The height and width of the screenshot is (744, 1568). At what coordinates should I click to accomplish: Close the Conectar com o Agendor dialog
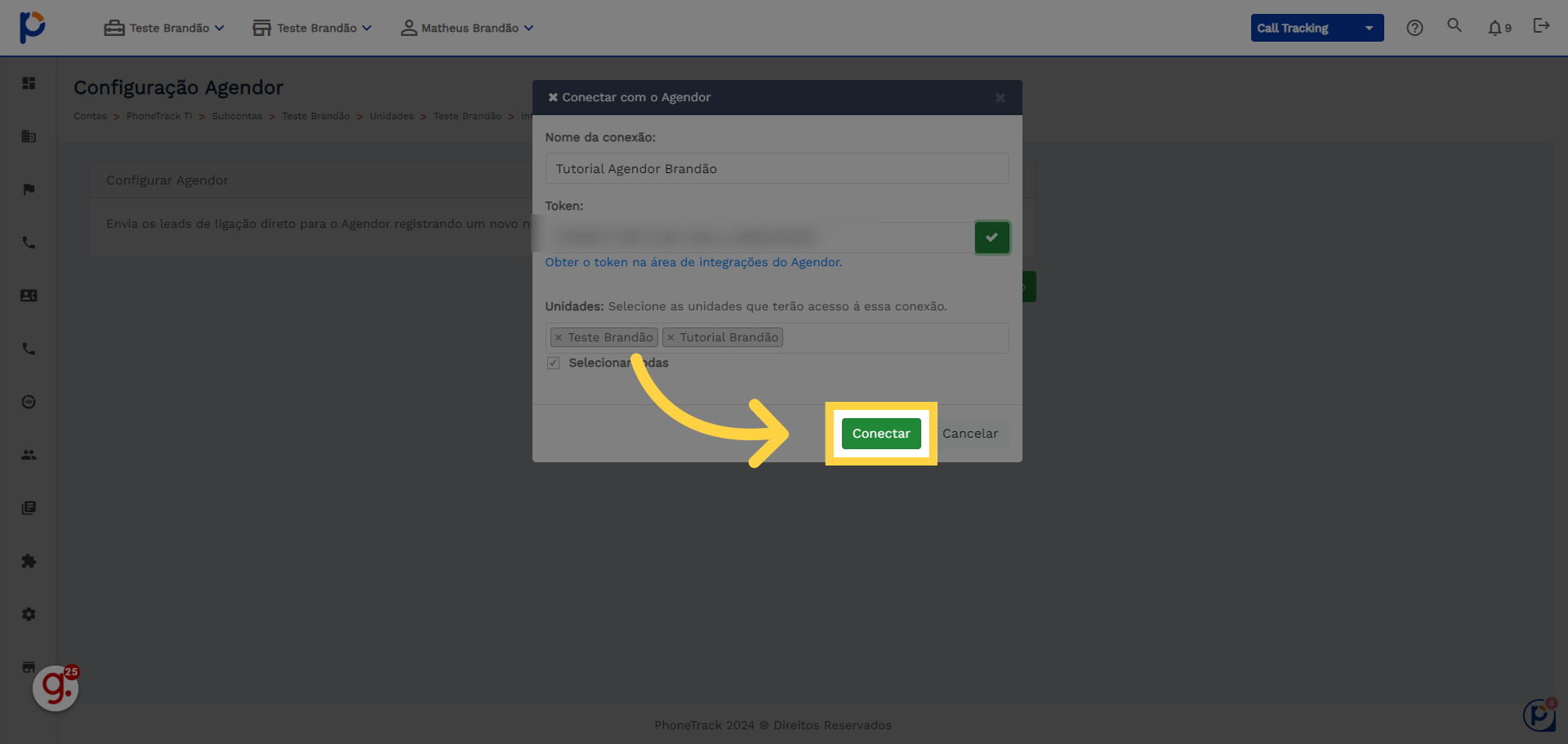pyautogui.click(x=1000, y=98)
